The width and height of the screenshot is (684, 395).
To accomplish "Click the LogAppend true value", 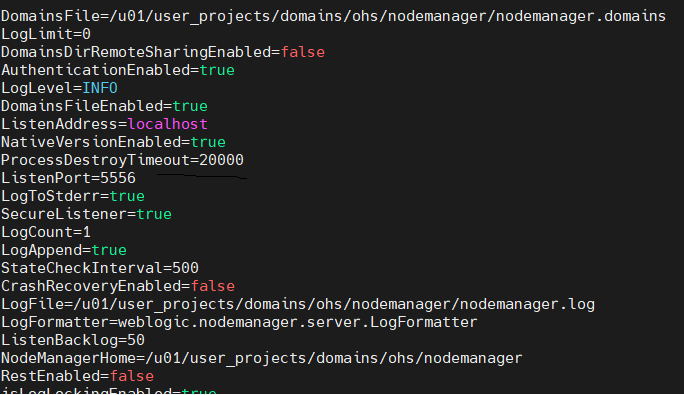I will coord(109,250).
